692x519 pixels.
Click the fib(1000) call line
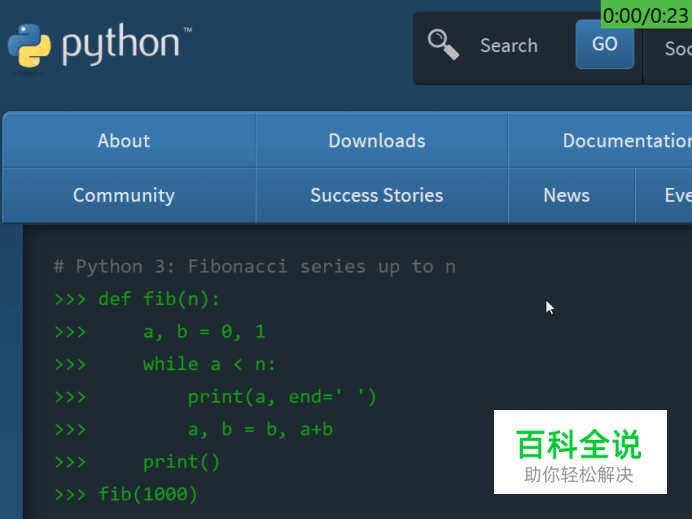click(x=148, y=494)
